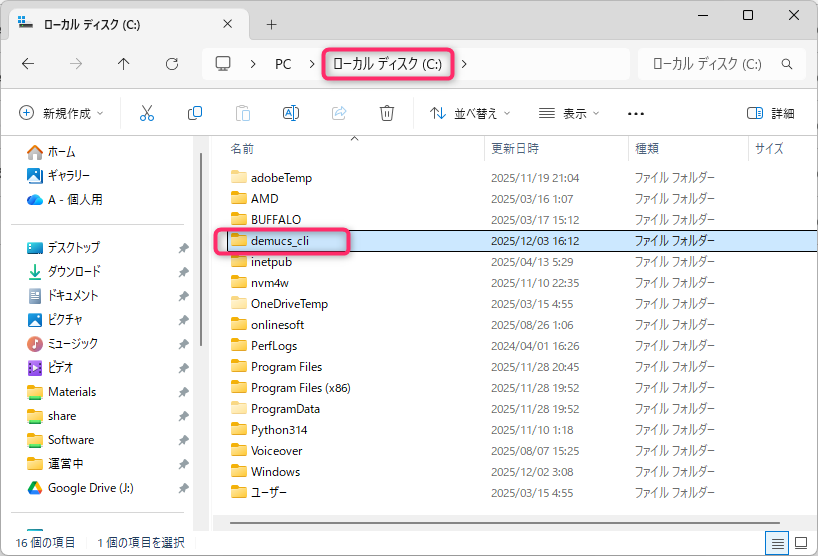Click the Delete trash can icon
The width and height of the screenshot is (818, 556).
click(x=387, y=113)
